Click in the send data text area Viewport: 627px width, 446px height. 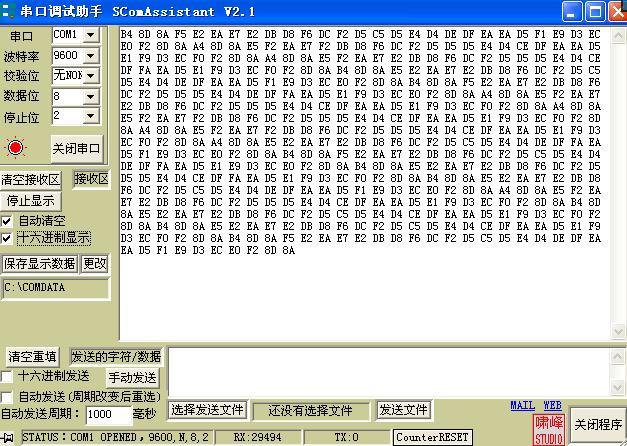point(389,372)
